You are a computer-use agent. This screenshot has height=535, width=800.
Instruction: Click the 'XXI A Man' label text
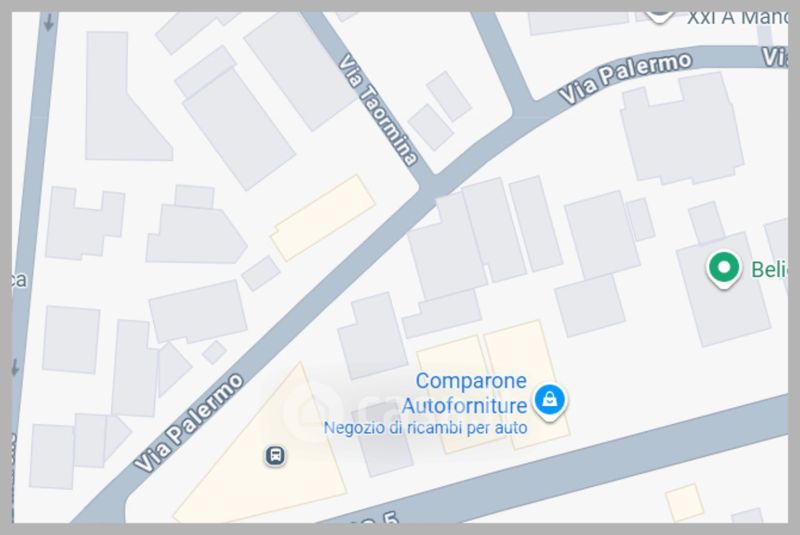pyautogui.click(x=737, y=18)
